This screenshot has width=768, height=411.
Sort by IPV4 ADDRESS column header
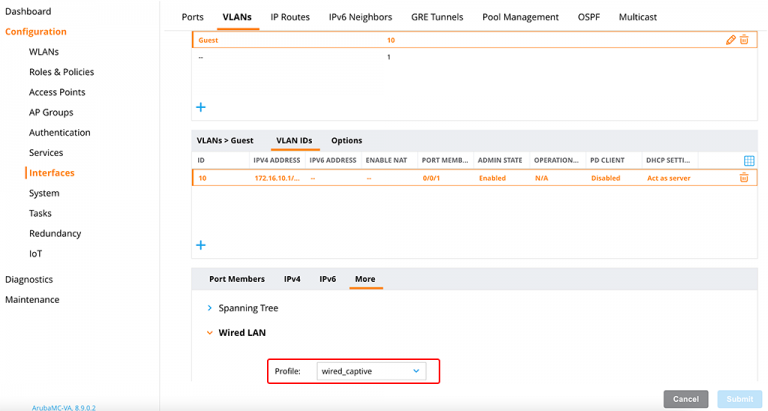[x=277, y=160]
